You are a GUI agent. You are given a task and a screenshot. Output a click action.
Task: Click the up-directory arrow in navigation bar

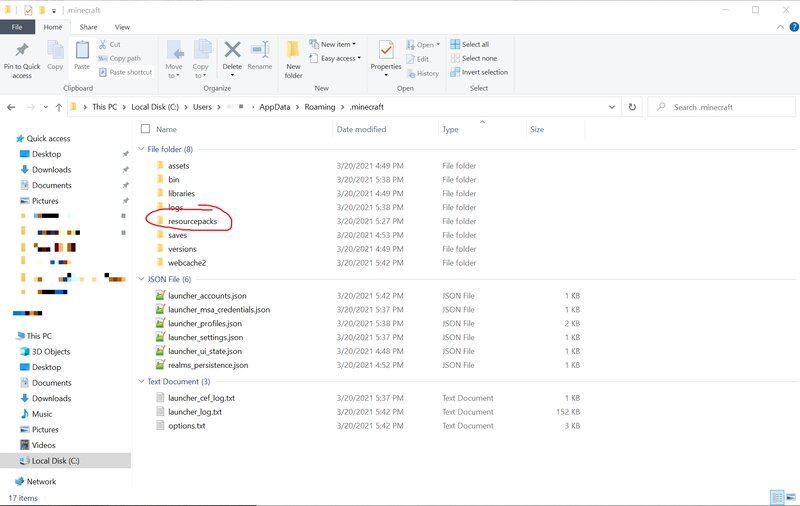point(59,107)
